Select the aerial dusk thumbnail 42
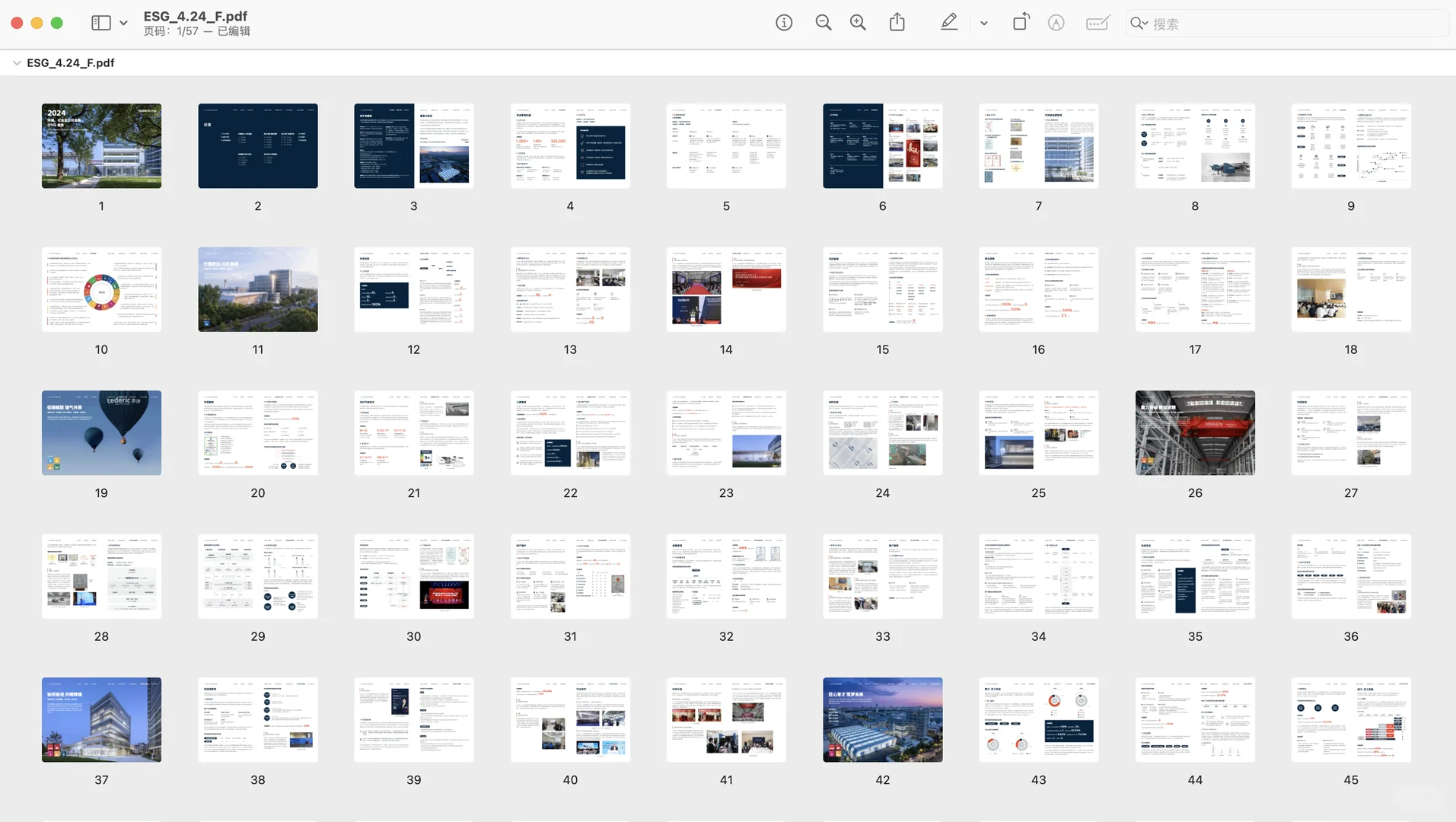Viewport: 1456px width, 822px height. click(883, 720)
